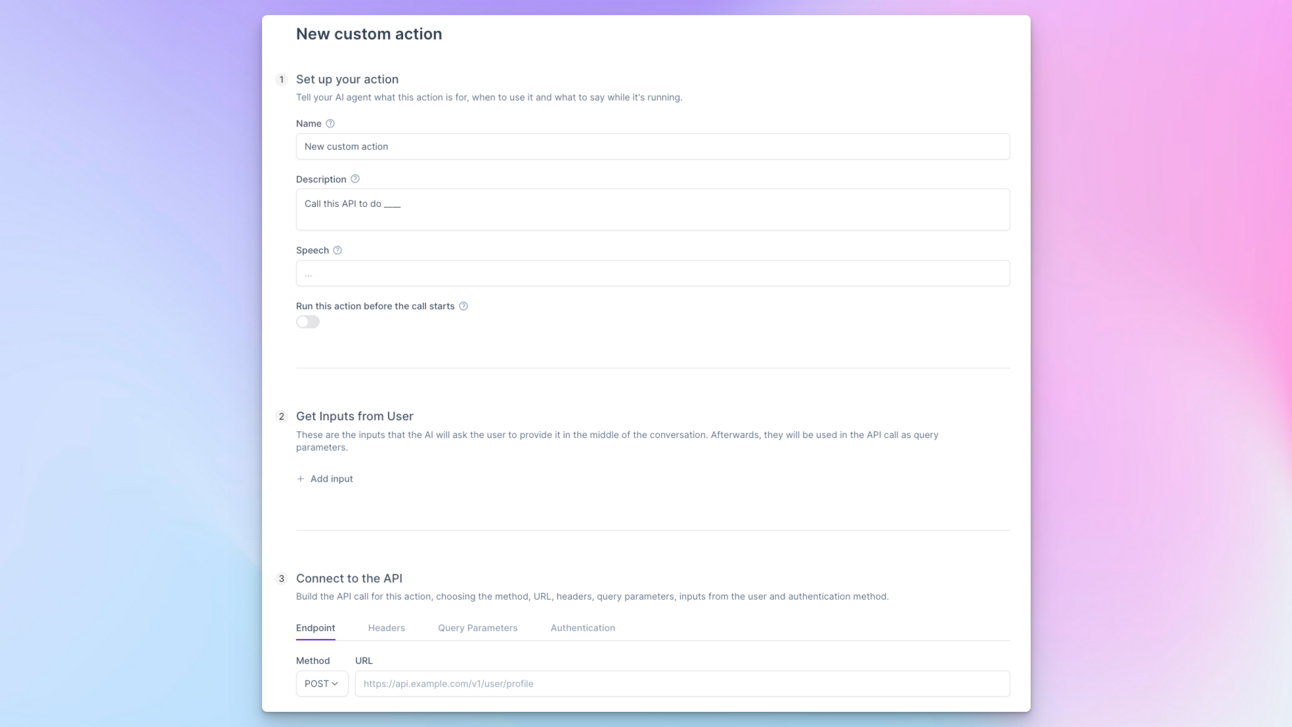1292x727 pixels.
Task: Enable Run this action before the call starts
Action: [x=307, y=321]
